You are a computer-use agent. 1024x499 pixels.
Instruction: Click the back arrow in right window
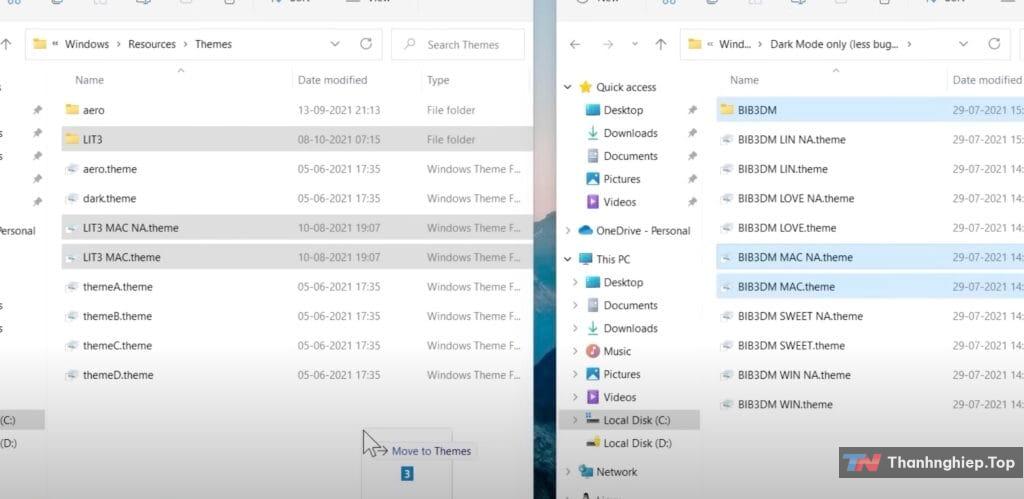(x=574, y=44)
